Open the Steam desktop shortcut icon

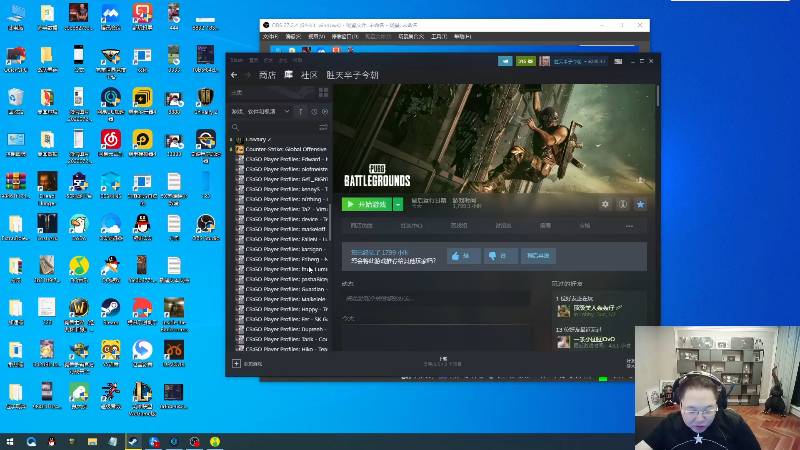pyautogui.click(x=111, y=311)
